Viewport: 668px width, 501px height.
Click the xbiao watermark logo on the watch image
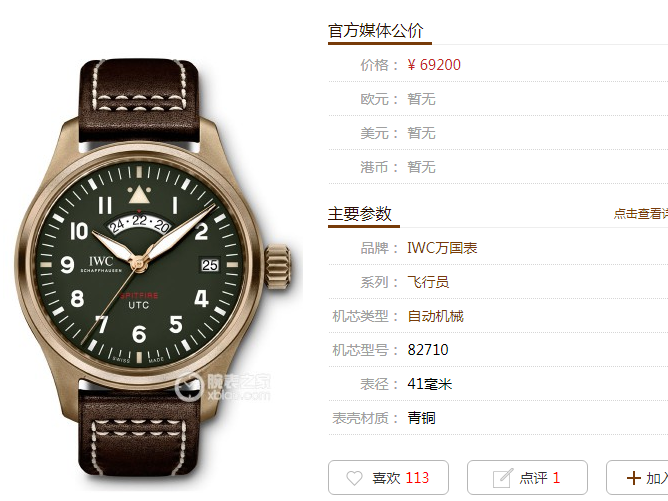[223, 386]
